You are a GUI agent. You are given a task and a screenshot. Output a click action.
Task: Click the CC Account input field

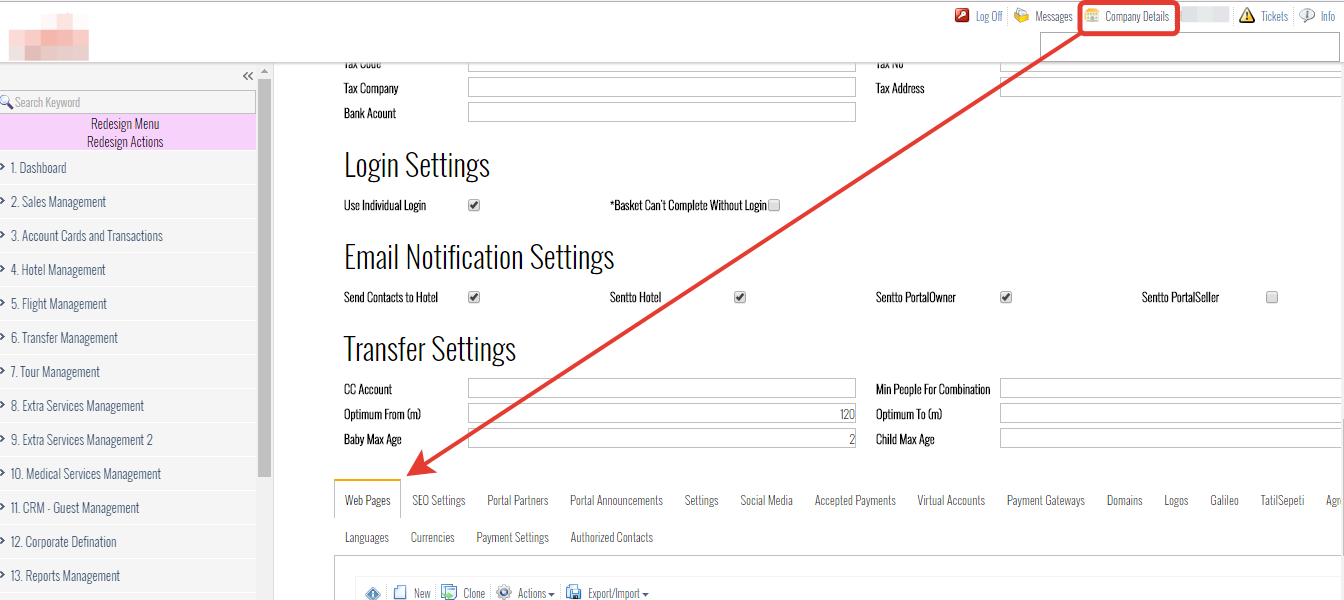[x=662, y=389]
